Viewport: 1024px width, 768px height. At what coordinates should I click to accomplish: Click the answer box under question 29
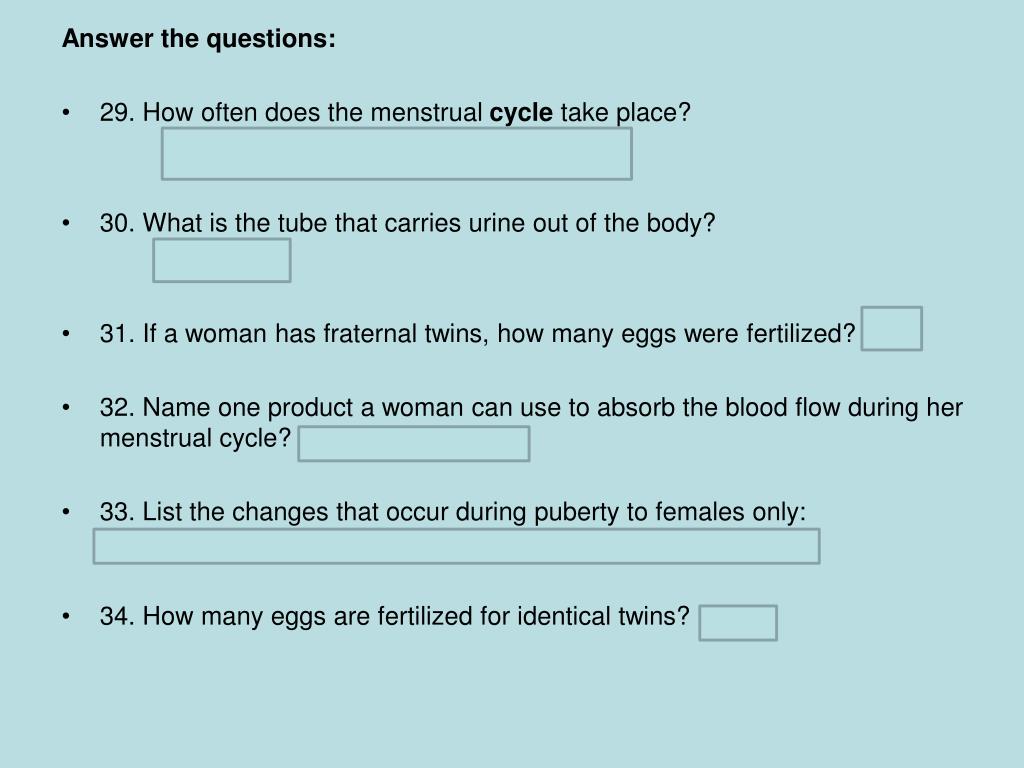(x=396, y=154)
